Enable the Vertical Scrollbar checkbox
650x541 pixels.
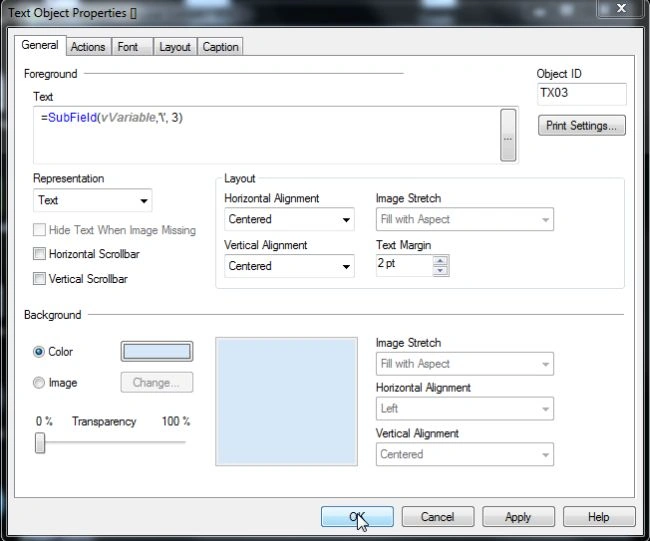(x=39, y=279)
